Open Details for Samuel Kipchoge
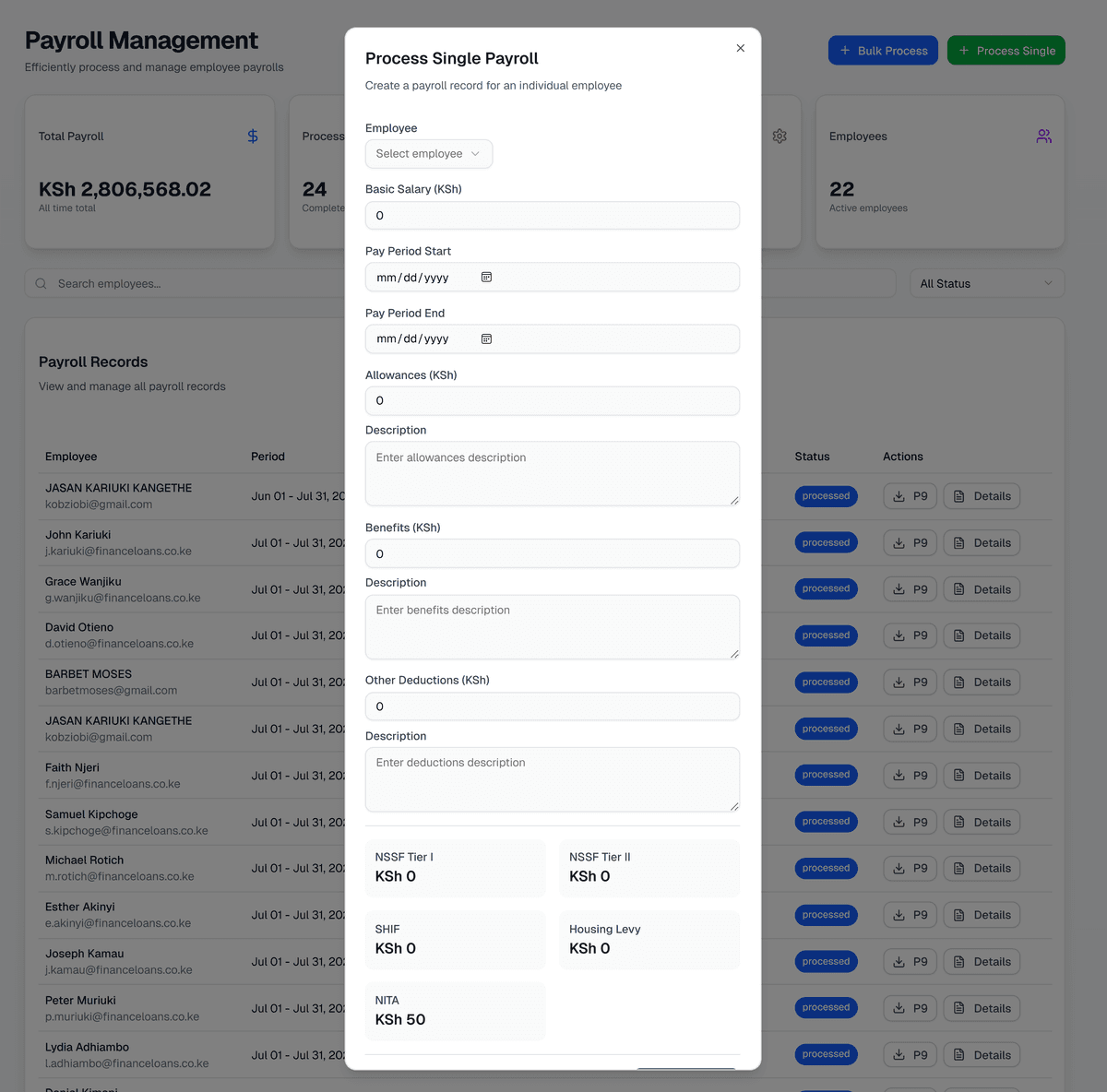Viewport: 1107px width, 1092px height. (982, 823)
